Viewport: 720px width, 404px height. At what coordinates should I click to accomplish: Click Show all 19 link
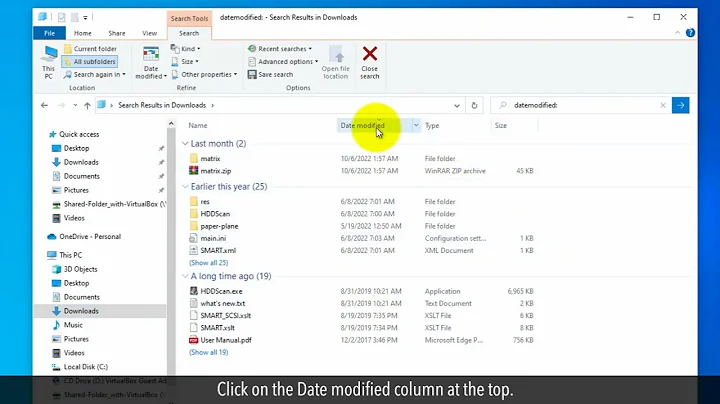click(x=208, y=353)
